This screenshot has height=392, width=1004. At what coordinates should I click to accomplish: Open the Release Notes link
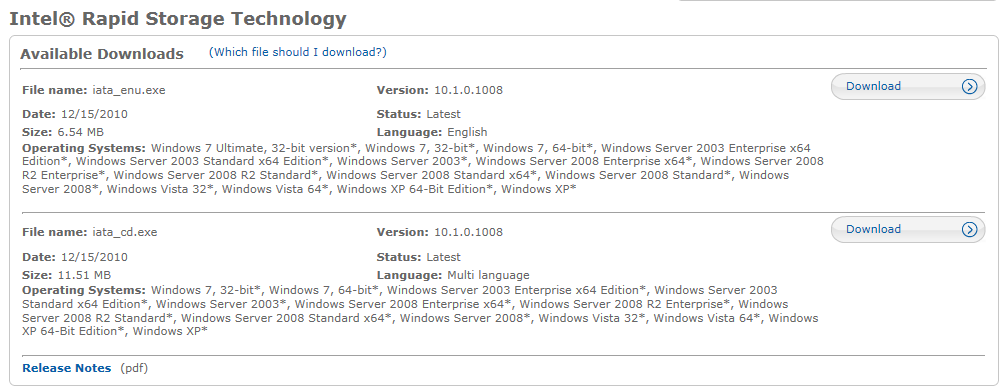tap(67, 368)
